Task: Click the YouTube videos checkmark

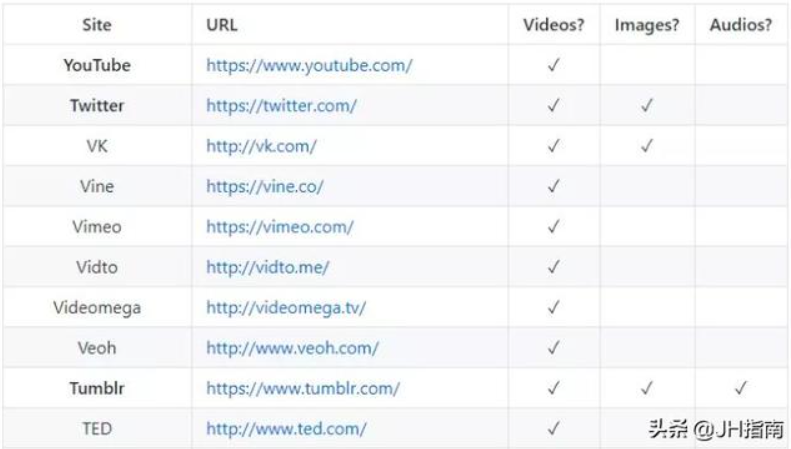Action: [553, 65]
